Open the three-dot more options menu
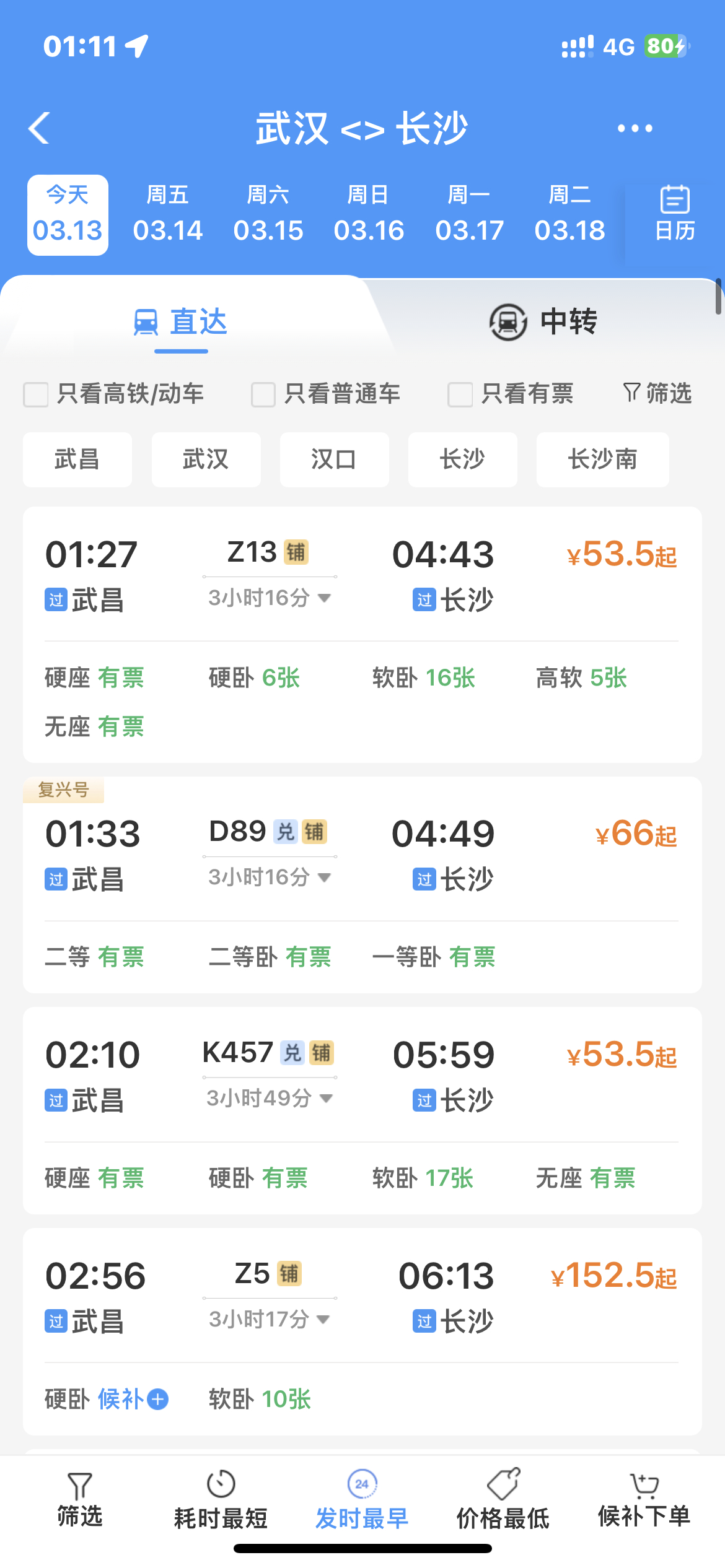This screenshot has width=725, height=1568. pyautogui.click(x=635, y=128)
